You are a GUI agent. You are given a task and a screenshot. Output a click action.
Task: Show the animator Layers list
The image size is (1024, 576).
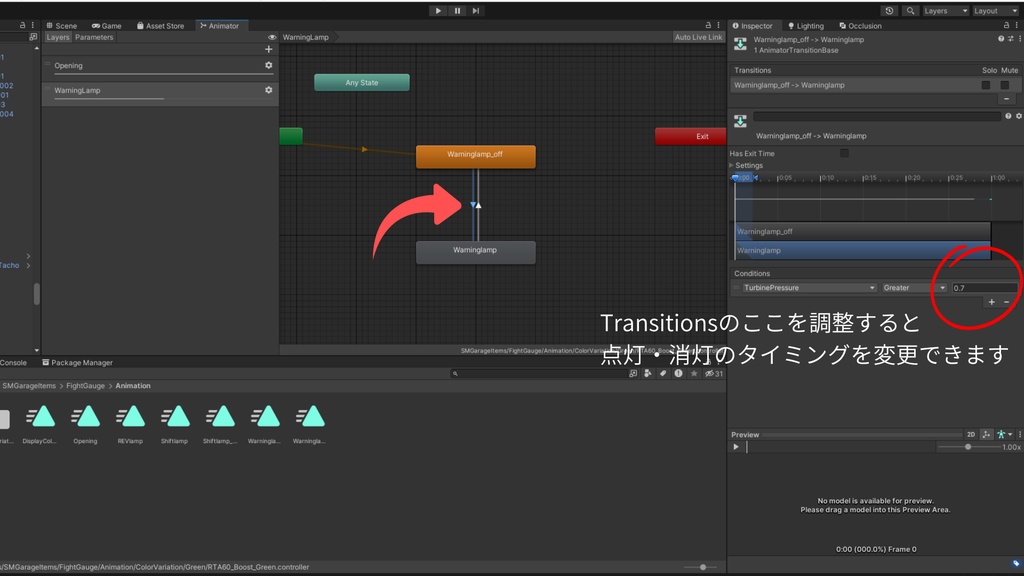tap(57, 37)
